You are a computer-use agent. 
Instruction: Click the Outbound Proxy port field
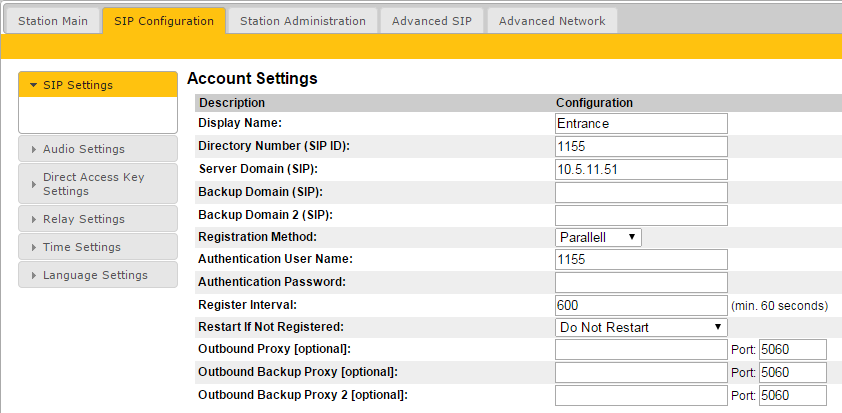(x=792, y=349)
